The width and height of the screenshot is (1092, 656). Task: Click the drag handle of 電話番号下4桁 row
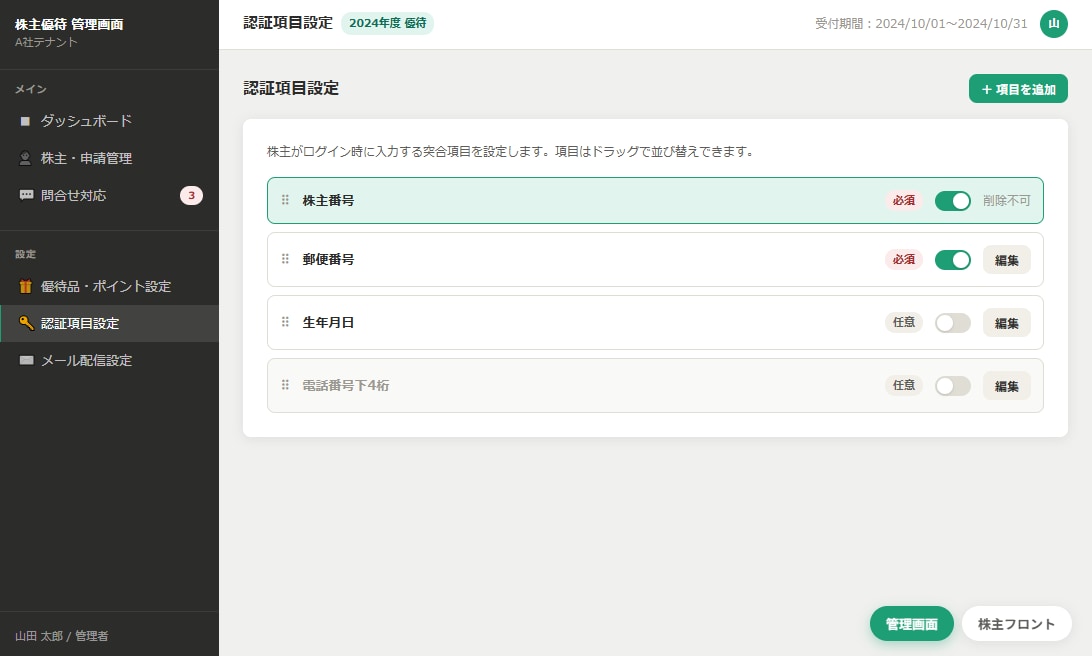tap(285, 384)
